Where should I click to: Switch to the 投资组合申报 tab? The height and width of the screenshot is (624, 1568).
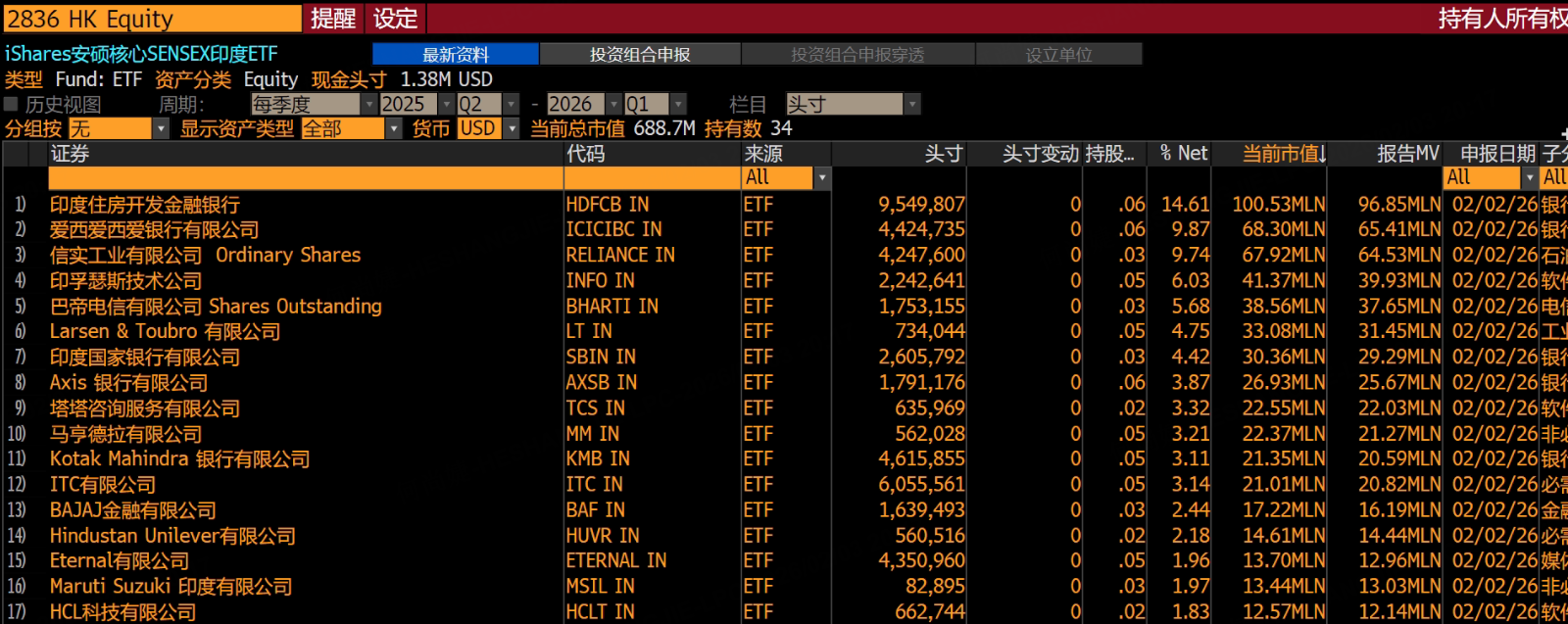640,55
